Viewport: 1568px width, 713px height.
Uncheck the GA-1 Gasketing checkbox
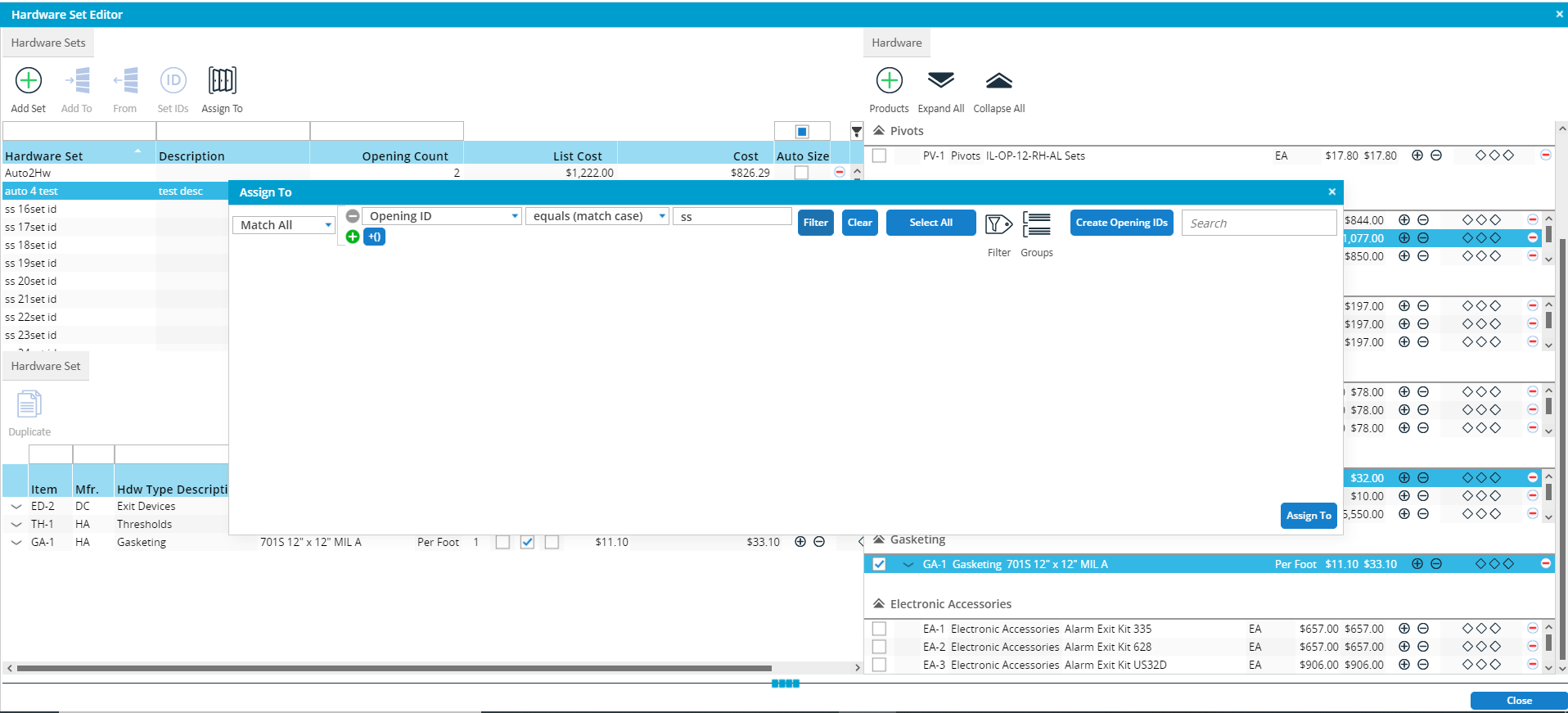(x=880, y=564)
